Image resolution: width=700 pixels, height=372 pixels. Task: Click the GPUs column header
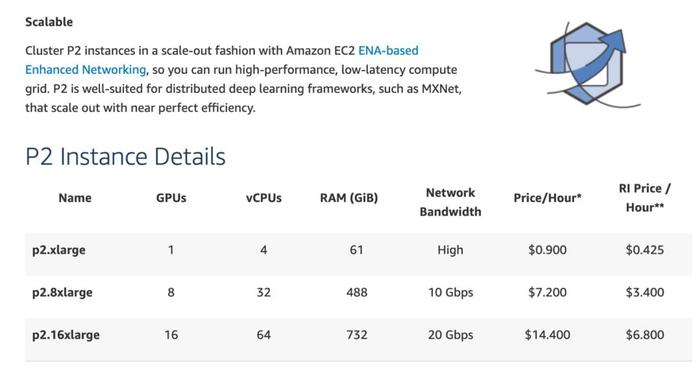tap(171, 198)
